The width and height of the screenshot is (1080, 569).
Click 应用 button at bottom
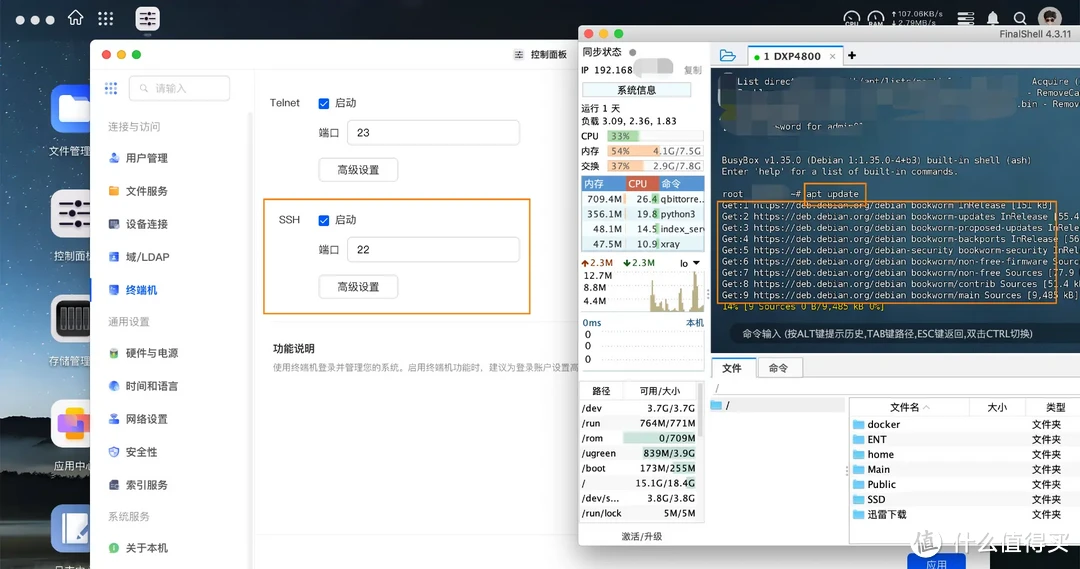[x=936, y=563]
